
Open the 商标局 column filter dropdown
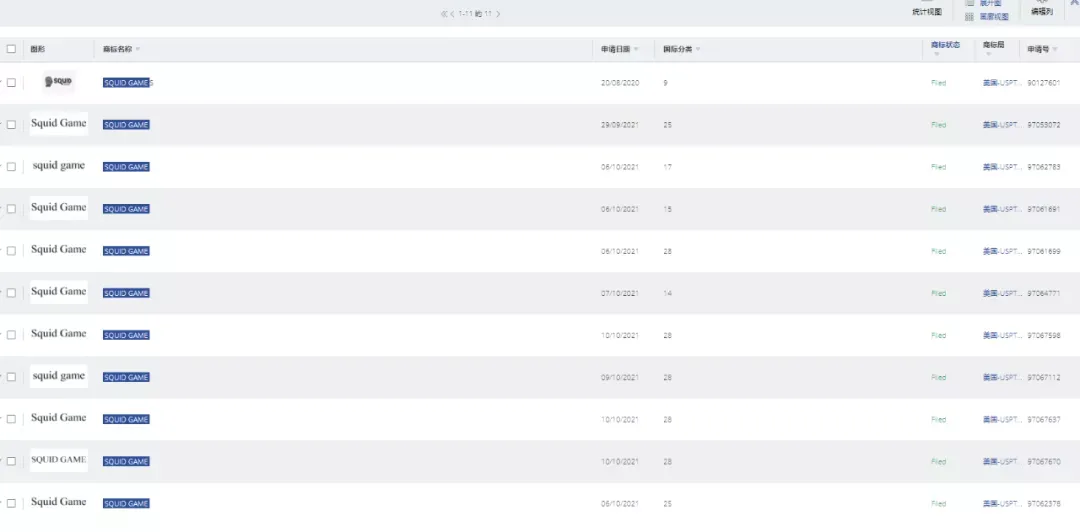(x=988, y=54)
